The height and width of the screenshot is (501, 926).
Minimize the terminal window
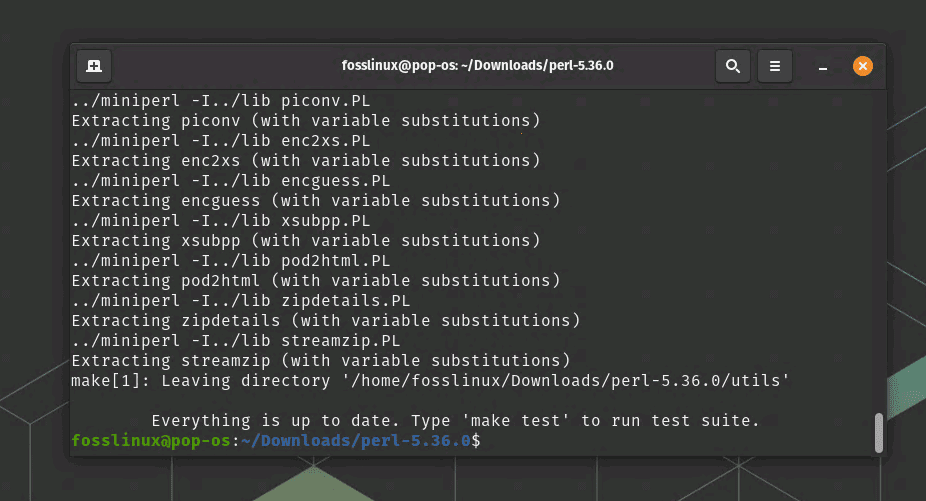823,66
